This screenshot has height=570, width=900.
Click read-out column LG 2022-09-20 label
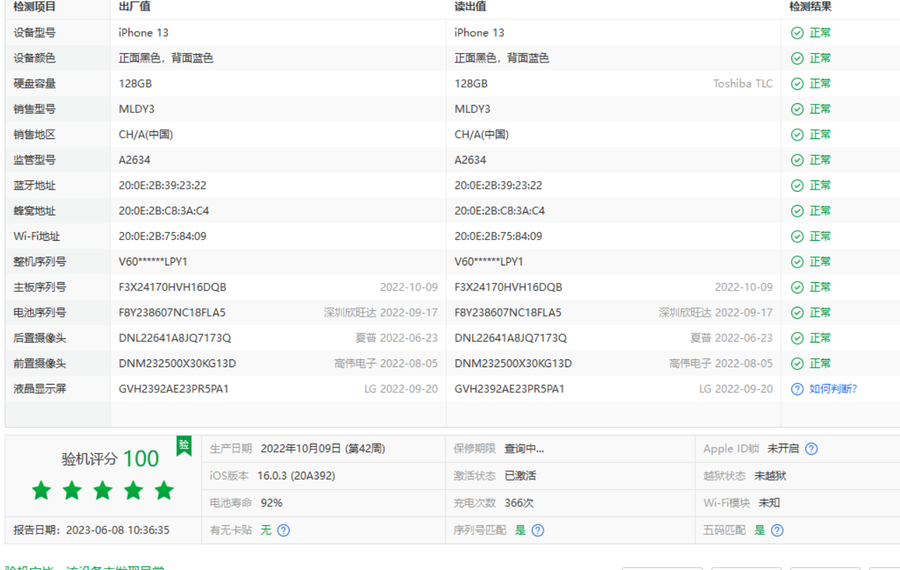click(736, 389)
